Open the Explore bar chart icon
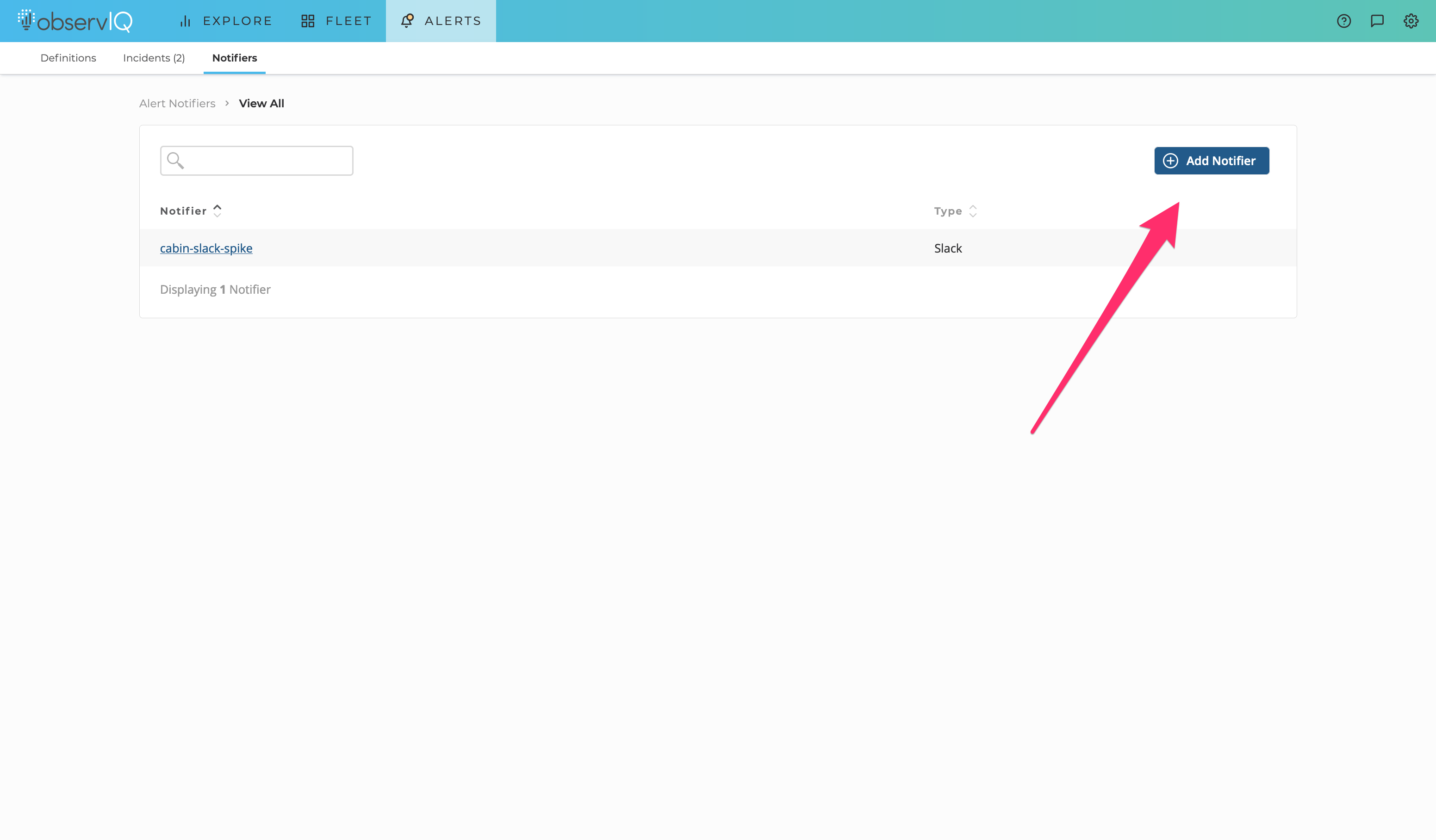 point(185,21)
